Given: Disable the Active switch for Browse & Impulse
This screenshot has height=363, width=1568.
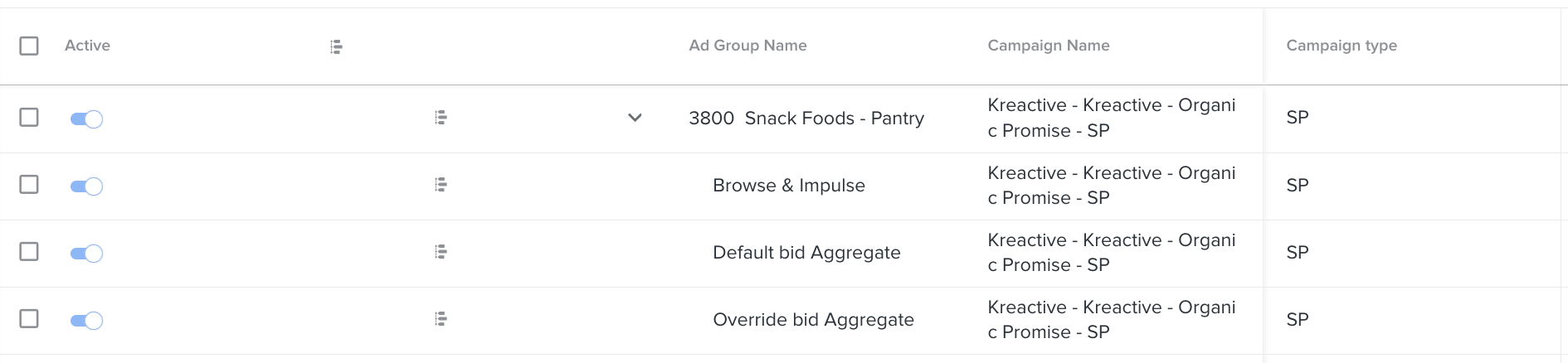Looking at the screenshot, I should coord(86,186).
